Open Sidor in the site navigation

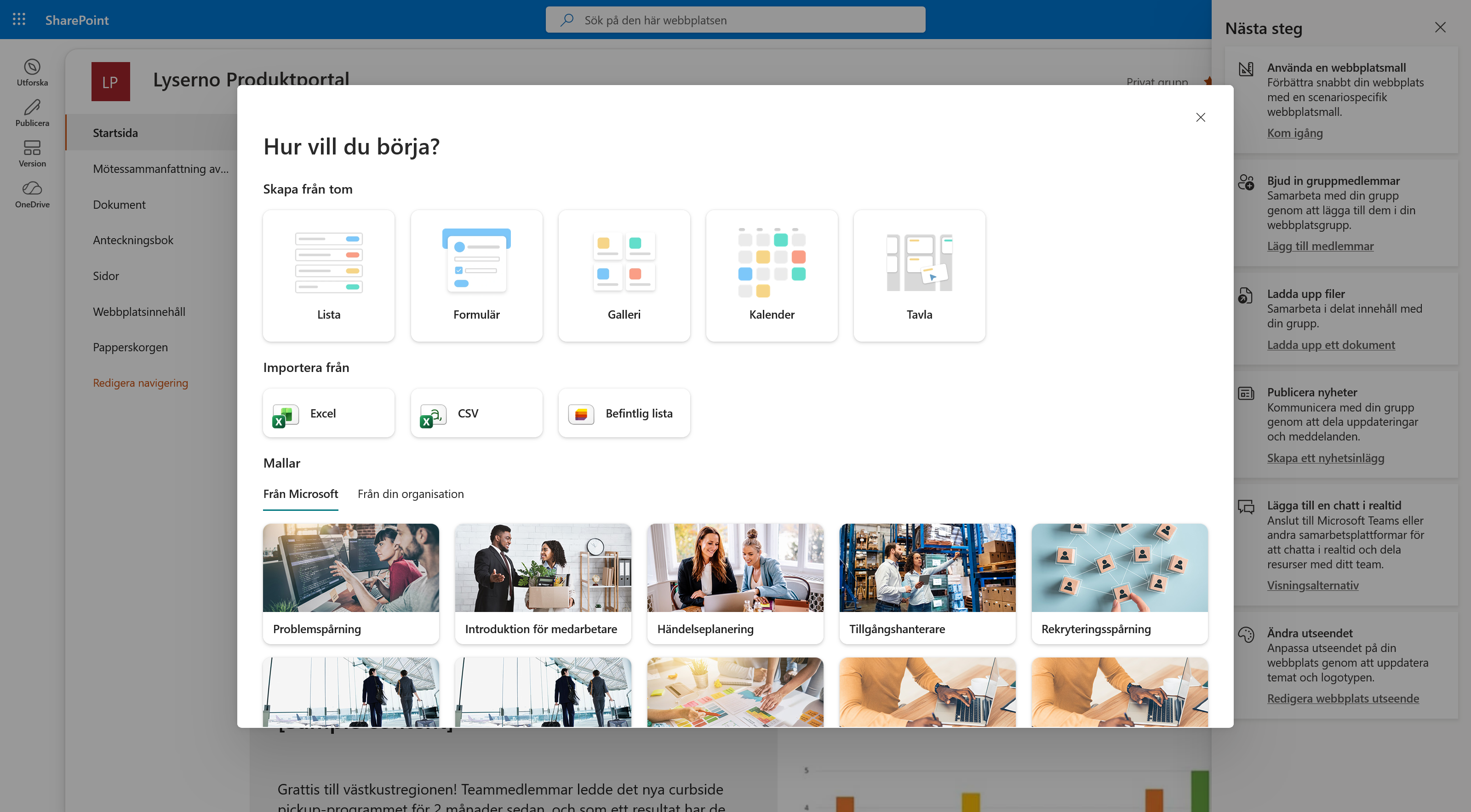pyautogui.click(x=106, y=276)
